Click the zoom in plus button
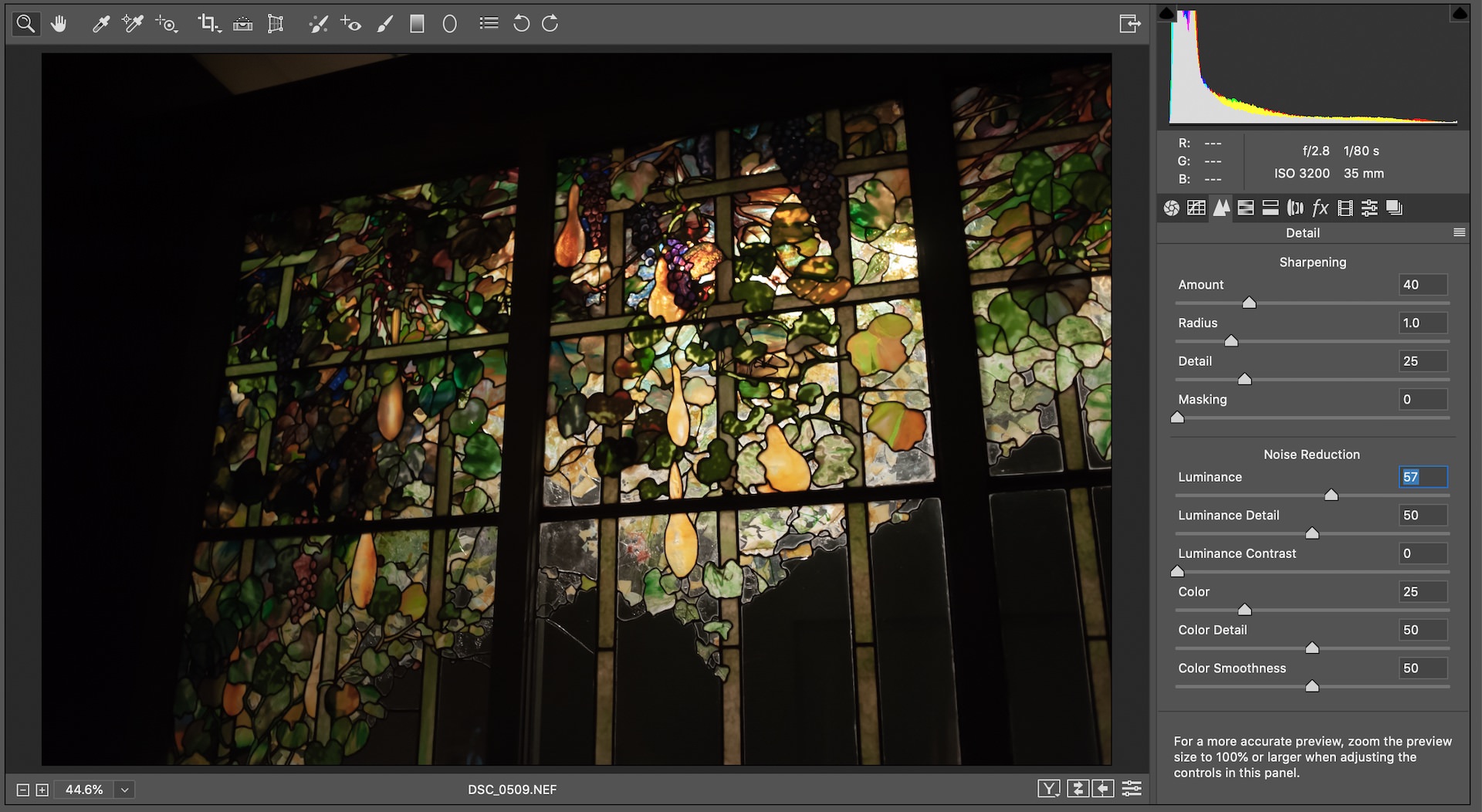 42,790
